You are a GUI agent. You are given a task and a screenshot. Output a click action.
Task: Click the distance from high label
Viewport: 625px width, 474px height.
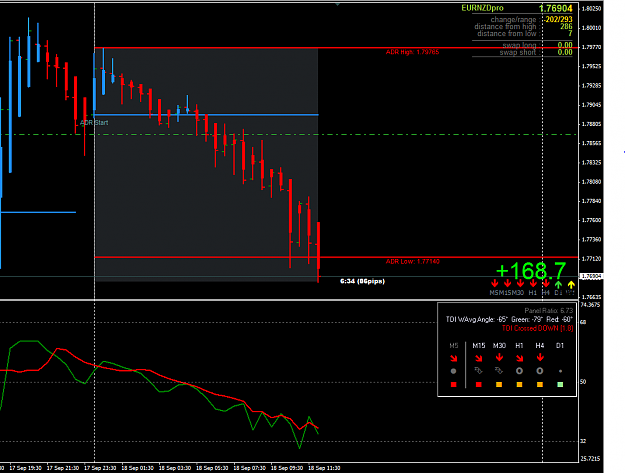507,26
